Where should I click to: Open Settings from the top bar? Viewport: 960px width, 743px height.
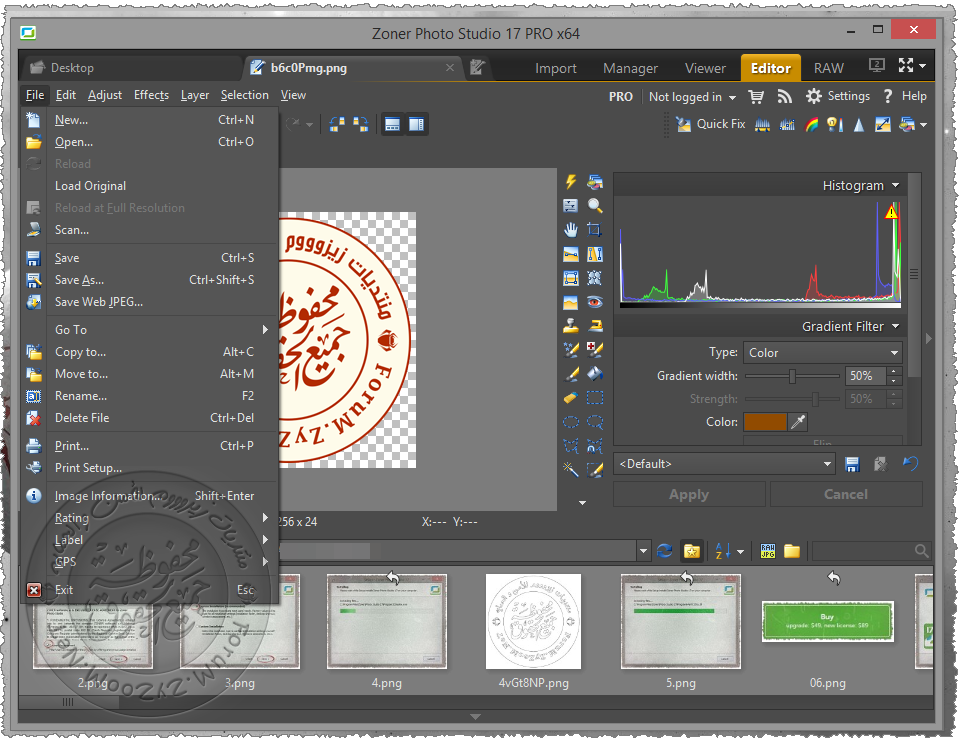pos(838,96)
